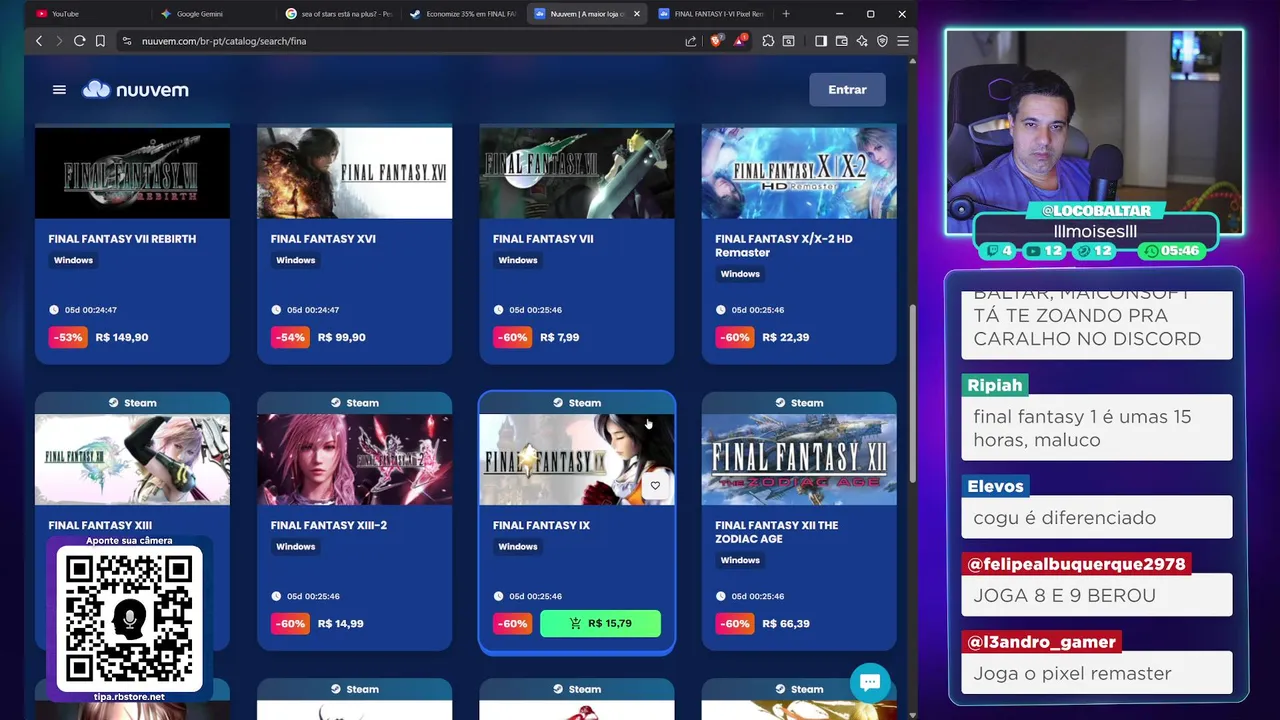
Task: Click Steam label above FINAL FANTASY XII
Action: [799, 403]
